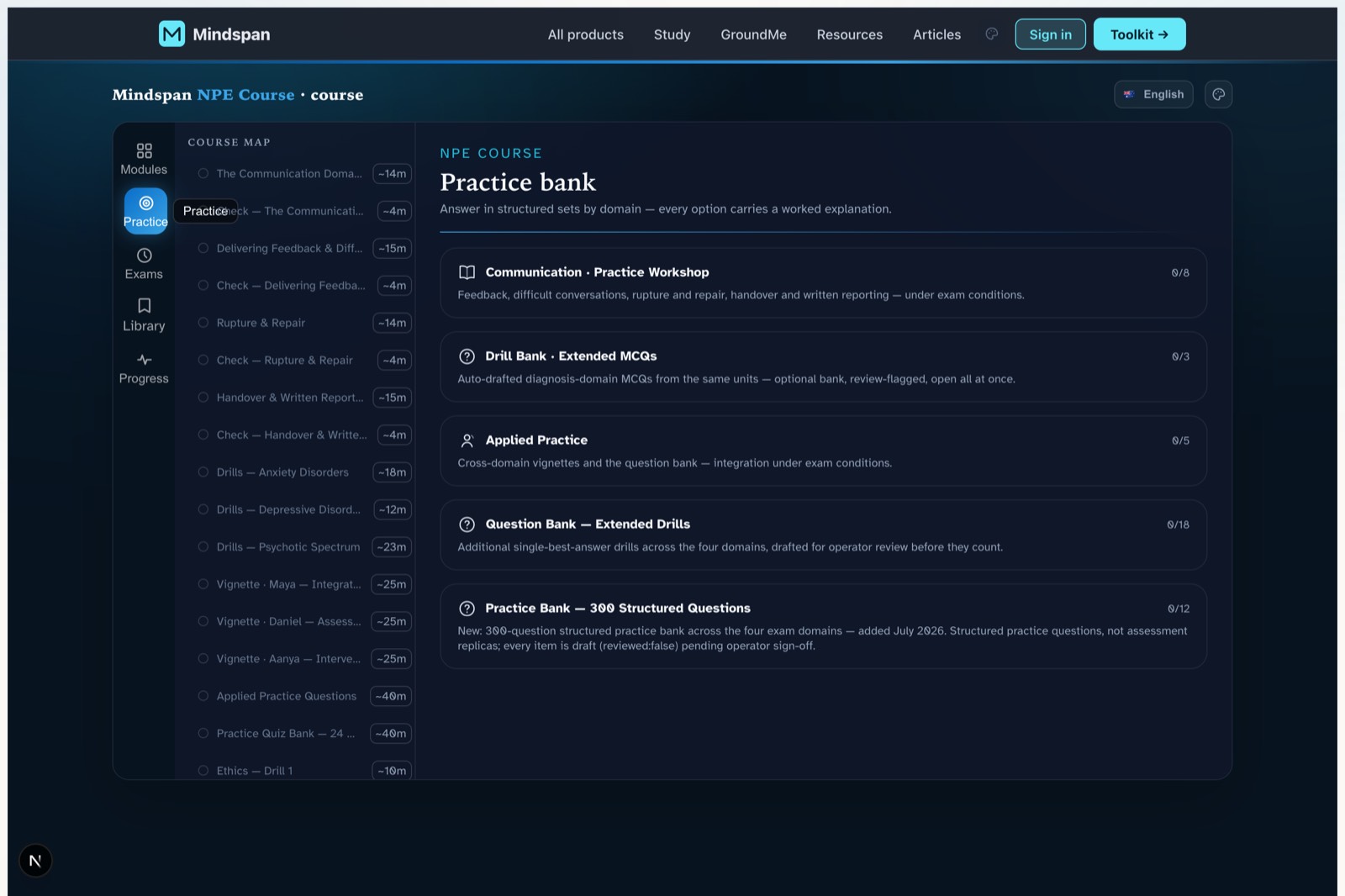The image size is (1345, 896).
Task: Click the Toolkit button
Action: pos(1139,34)
